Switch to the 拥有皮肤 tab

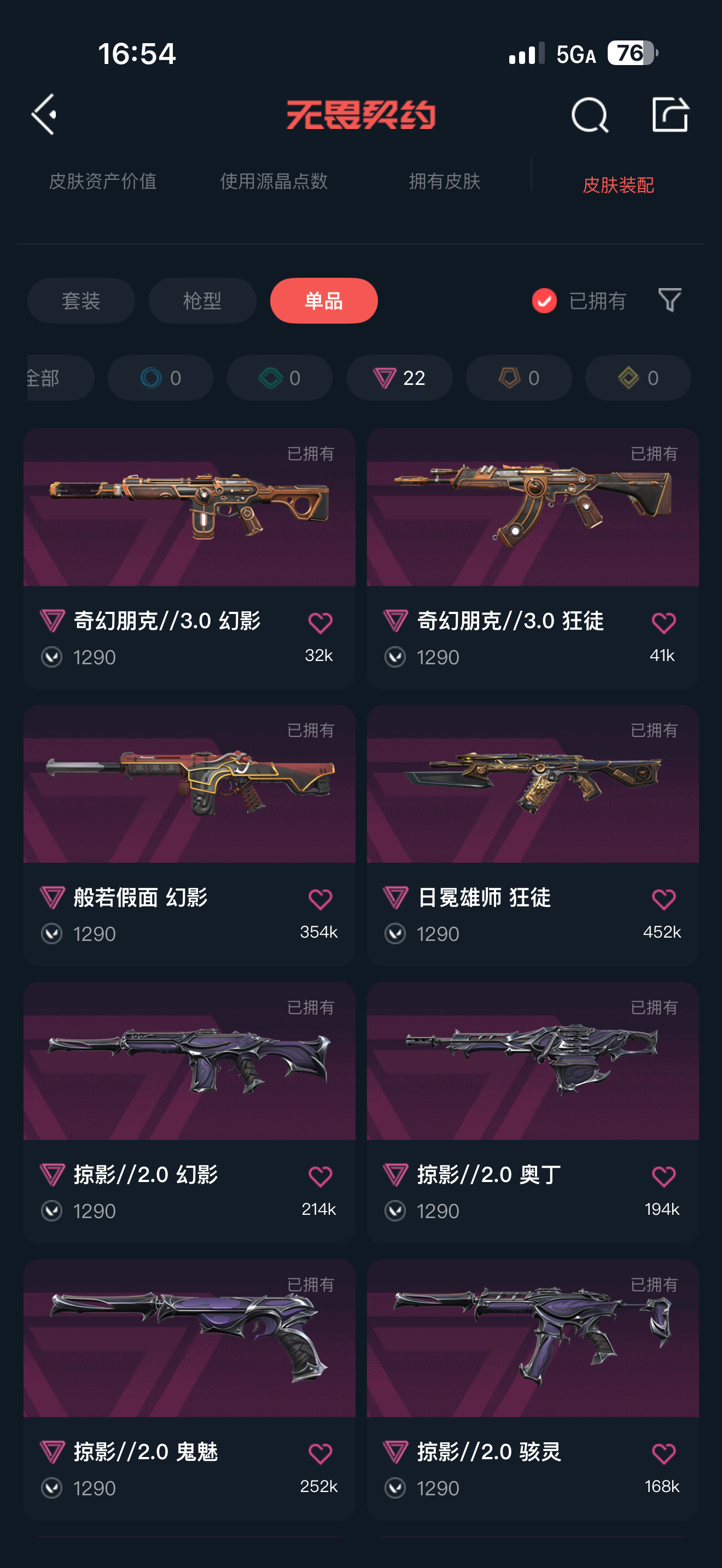pos(445,181)
